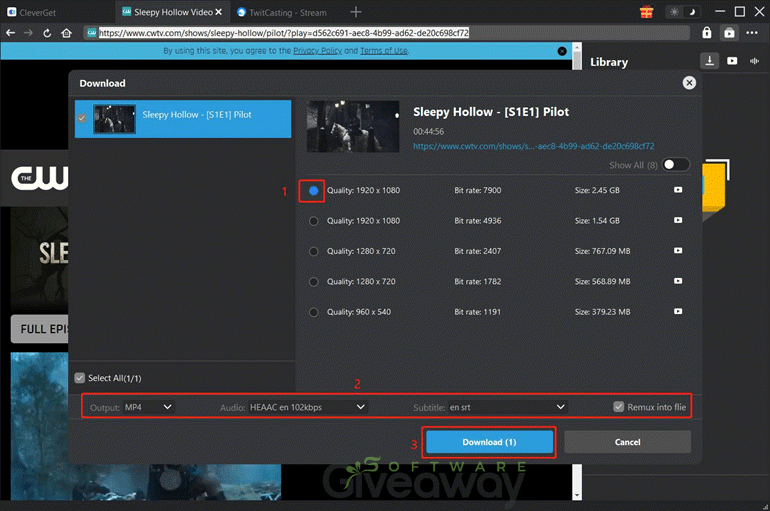
Task: Uncheck the Sleepy Hollow Pilot list item
Action: pos(82,118)
